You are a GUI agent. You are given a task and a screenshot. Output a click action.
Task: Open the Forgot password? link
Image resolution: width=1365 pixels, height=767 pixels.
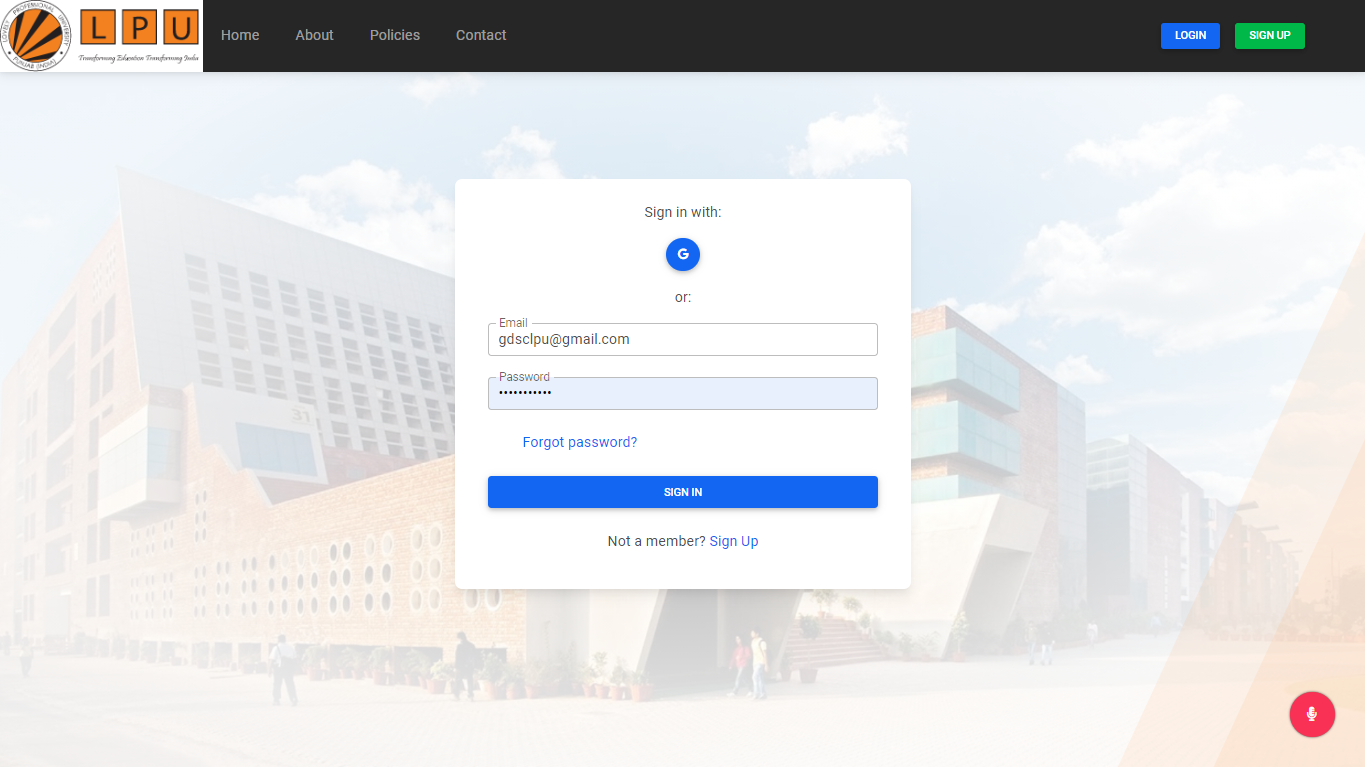click(x=580, y=442)
